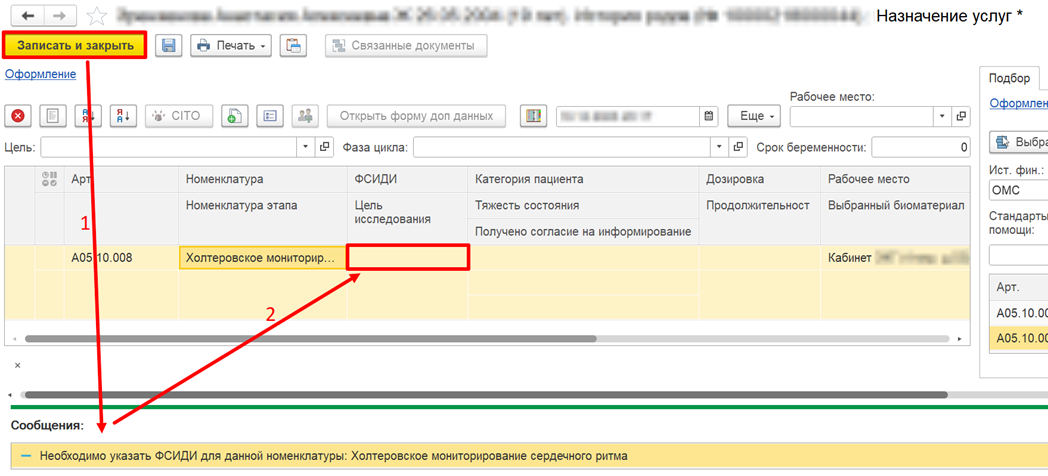
Task: Expand the Фаза цикла dropdown arrow
Action: (719, 148)
